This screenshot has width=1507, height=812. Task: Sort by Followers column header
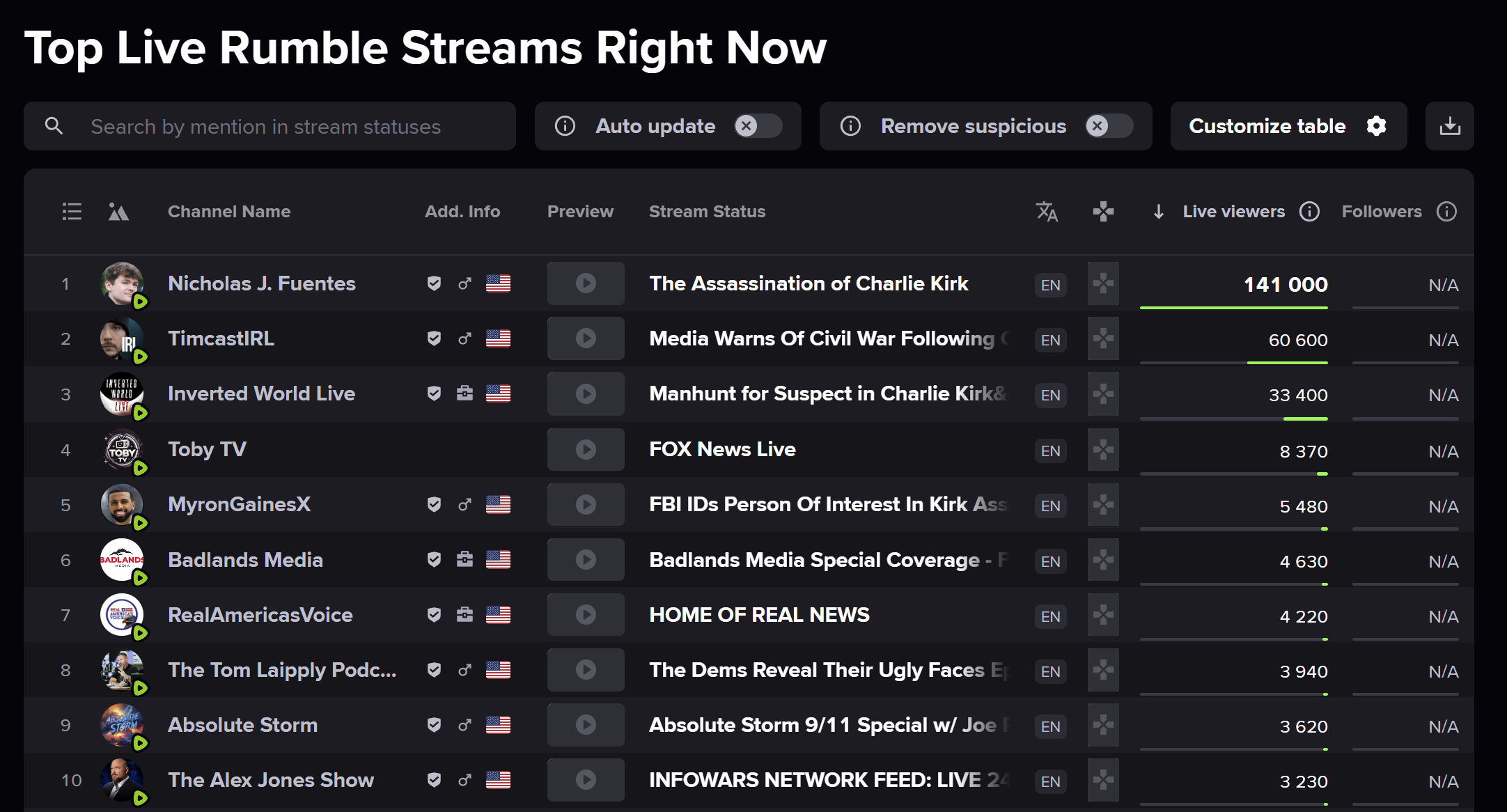1381,212
